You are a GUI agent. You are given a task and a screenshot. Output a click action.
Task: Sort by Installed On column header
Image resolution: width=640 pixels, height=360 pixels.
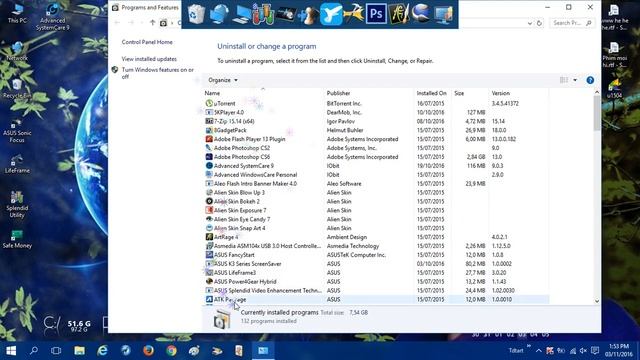click(x=431, y=93)
